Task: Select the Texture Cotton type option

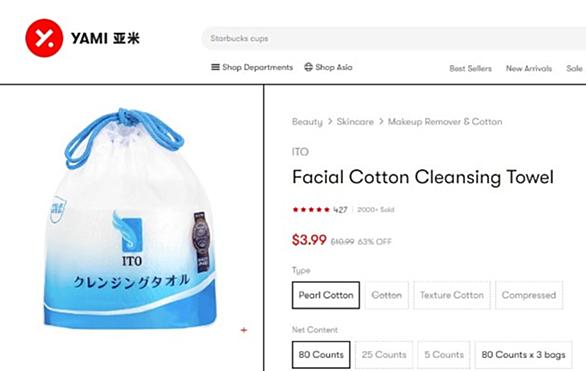Action: tap(452, 295)
